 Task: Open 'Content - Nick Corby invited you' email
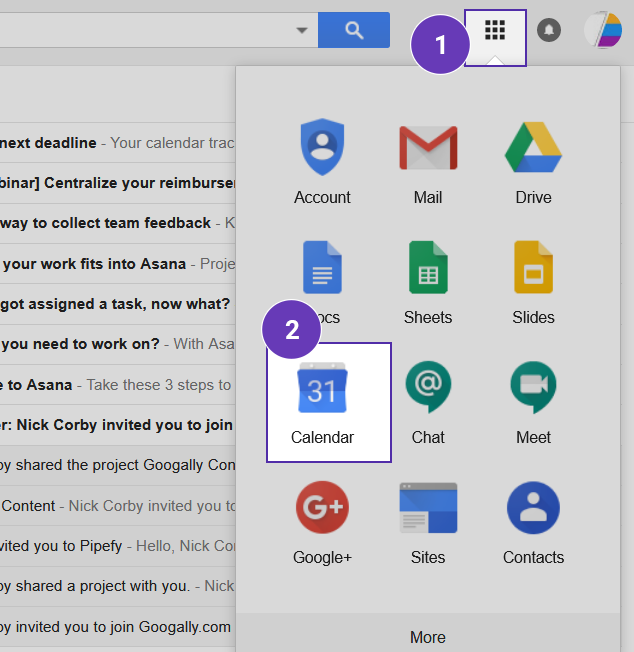tap(118, 506)
